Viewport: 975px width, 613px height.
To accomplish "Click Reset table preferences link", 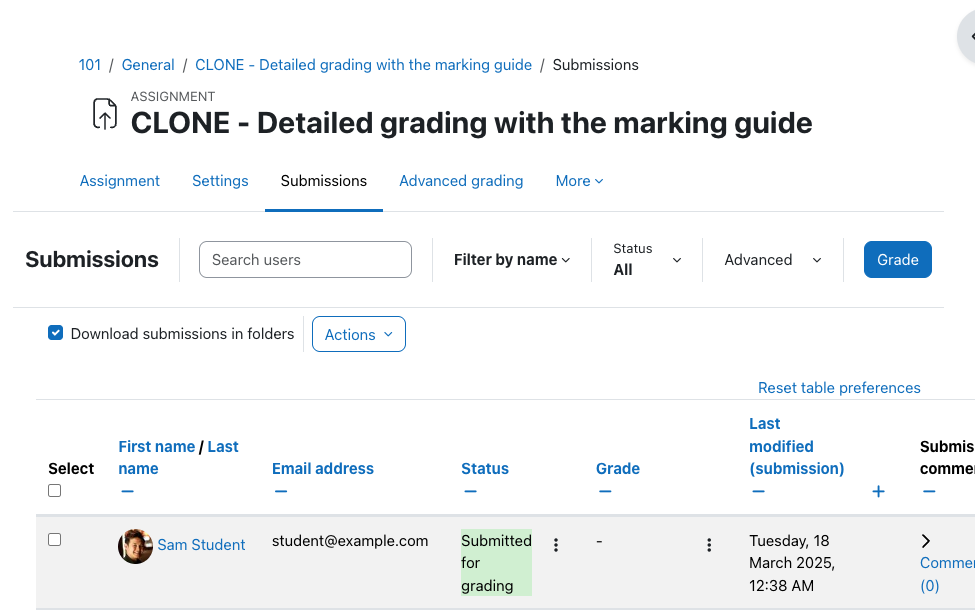I will pos(839,388).
